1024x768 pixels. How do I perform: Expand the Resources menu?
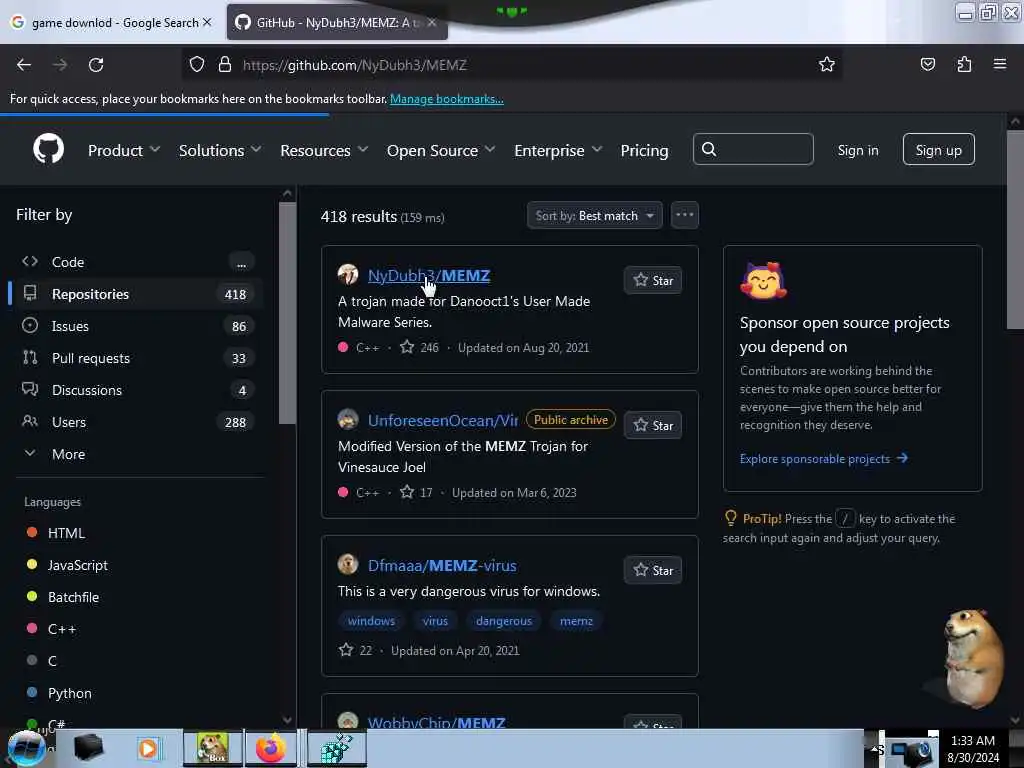(324, 150)
